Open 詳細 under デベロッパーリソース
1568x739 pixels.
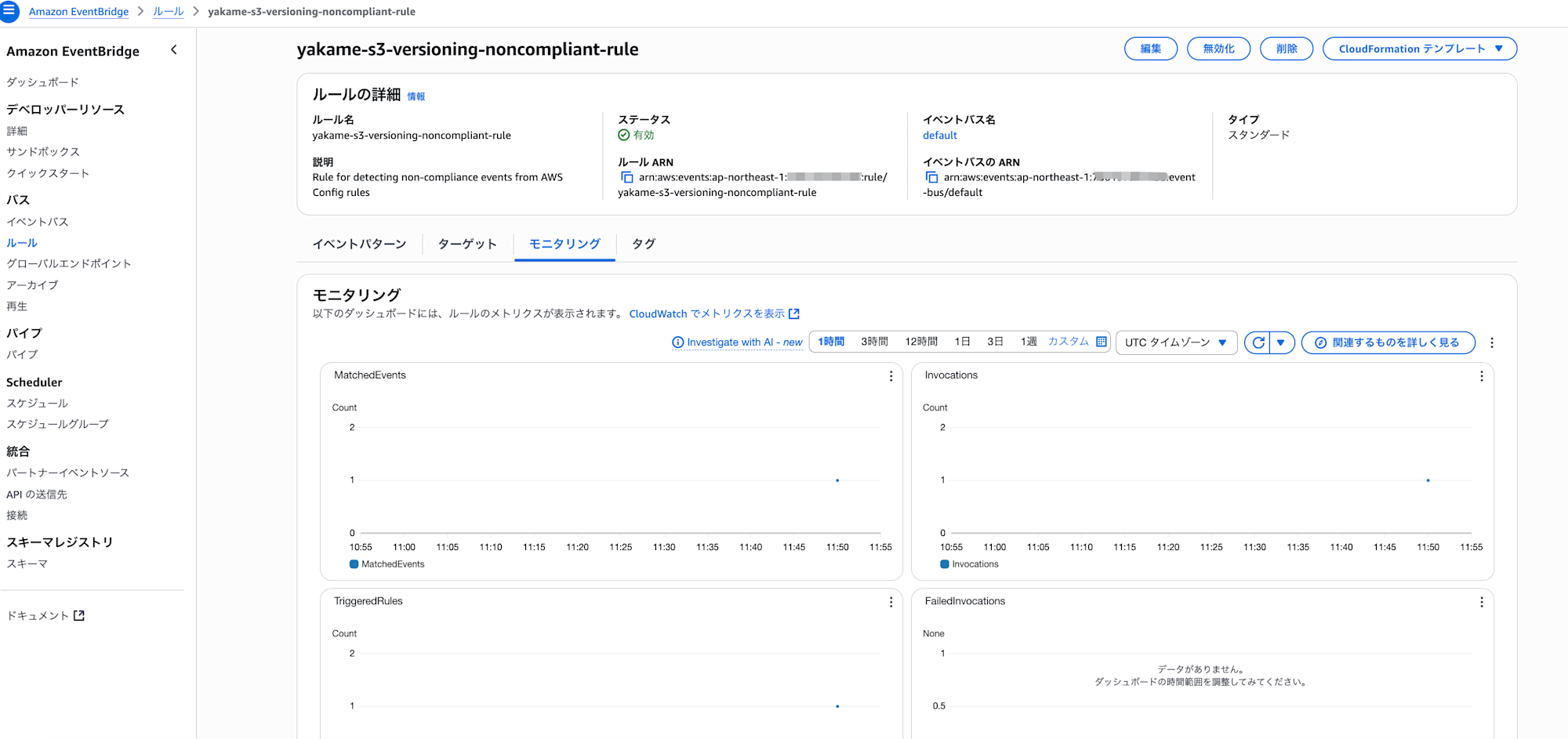[16, 131]
